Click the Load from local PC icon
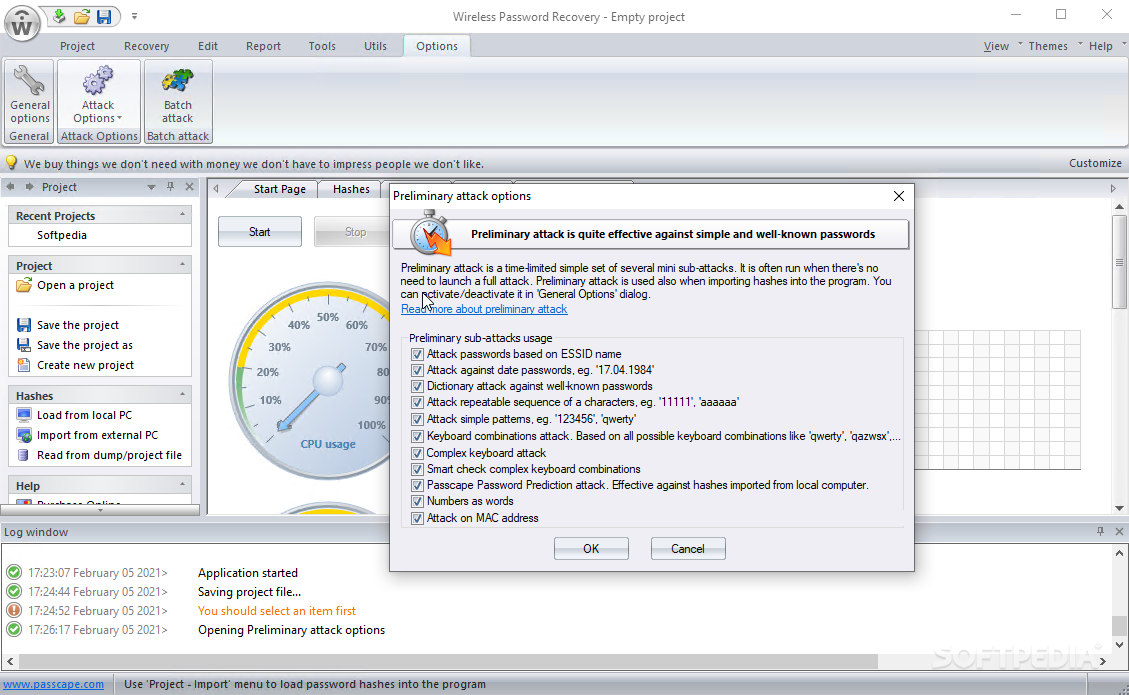Image resolution: width=1129 pixels, height=695 pixels. point(24,415)
